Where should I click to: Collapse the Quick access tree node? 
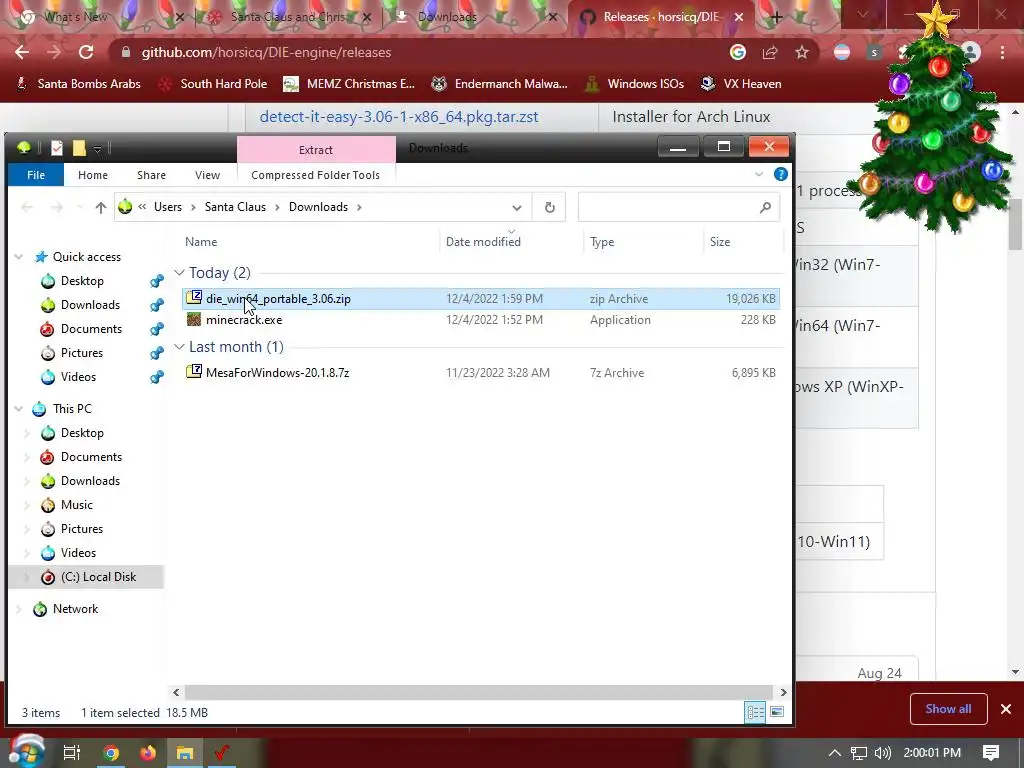(x=19, y=257)
